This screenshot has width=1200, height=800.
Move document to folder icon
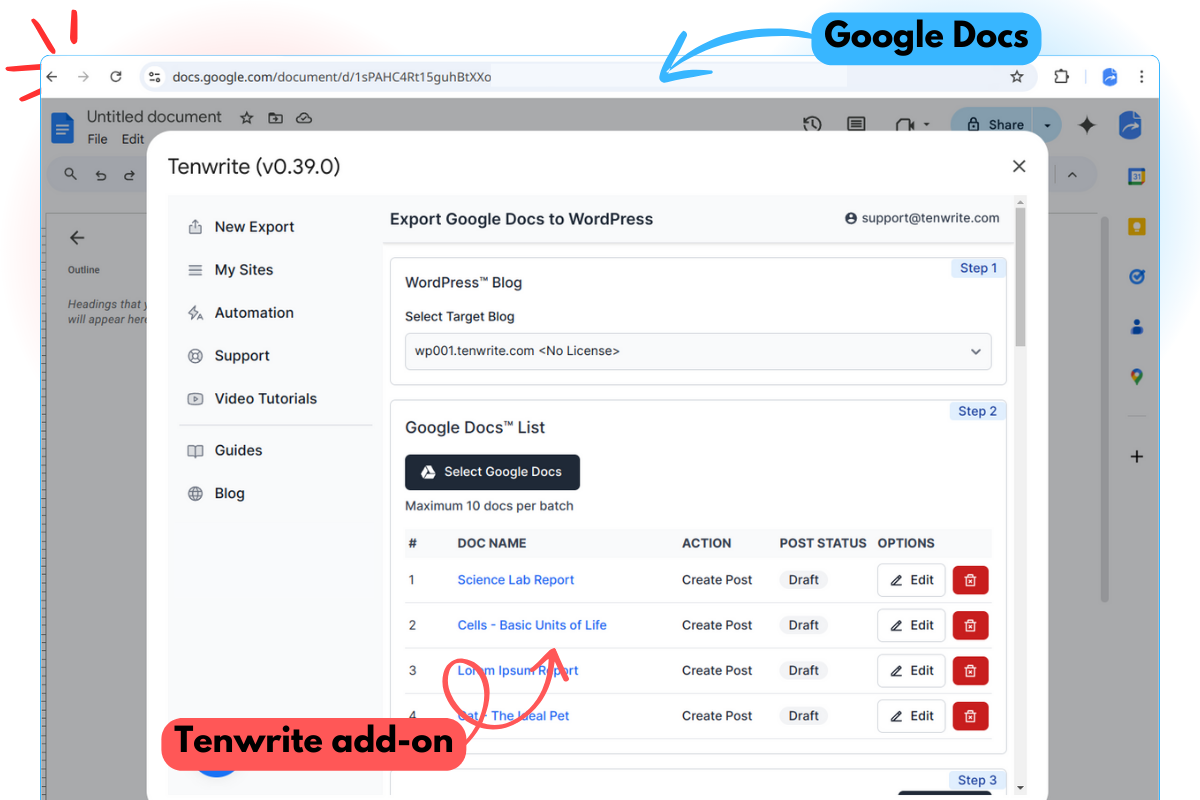click(x=276, y=118)
